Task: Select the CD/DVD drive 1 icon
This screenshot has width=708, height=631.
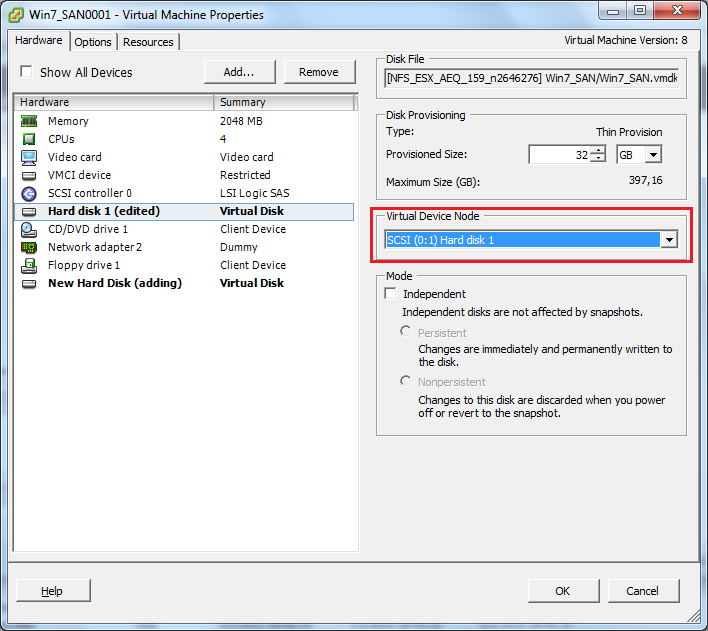Action: point(29,229)
